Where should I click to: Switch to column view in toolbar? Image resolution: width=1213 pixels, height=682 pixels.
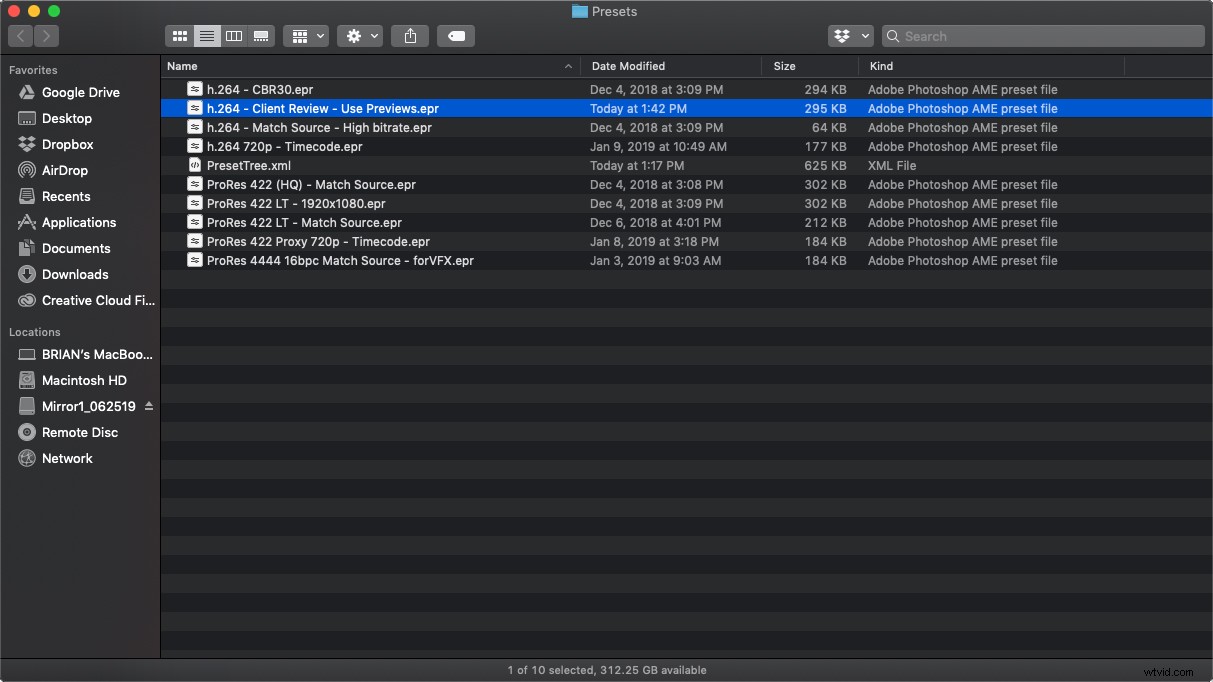pos(234,36)
